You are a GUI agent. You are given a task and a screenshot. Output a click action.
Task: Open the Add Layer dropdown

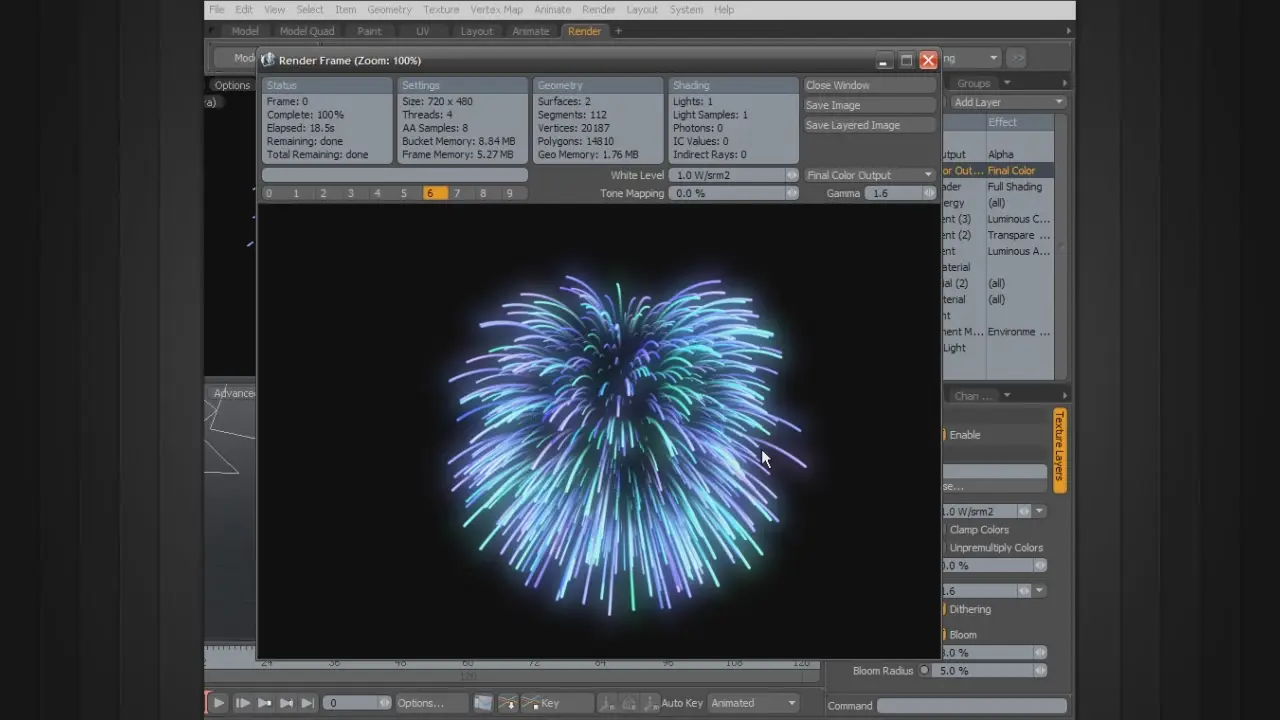[x=1007, y=102]
